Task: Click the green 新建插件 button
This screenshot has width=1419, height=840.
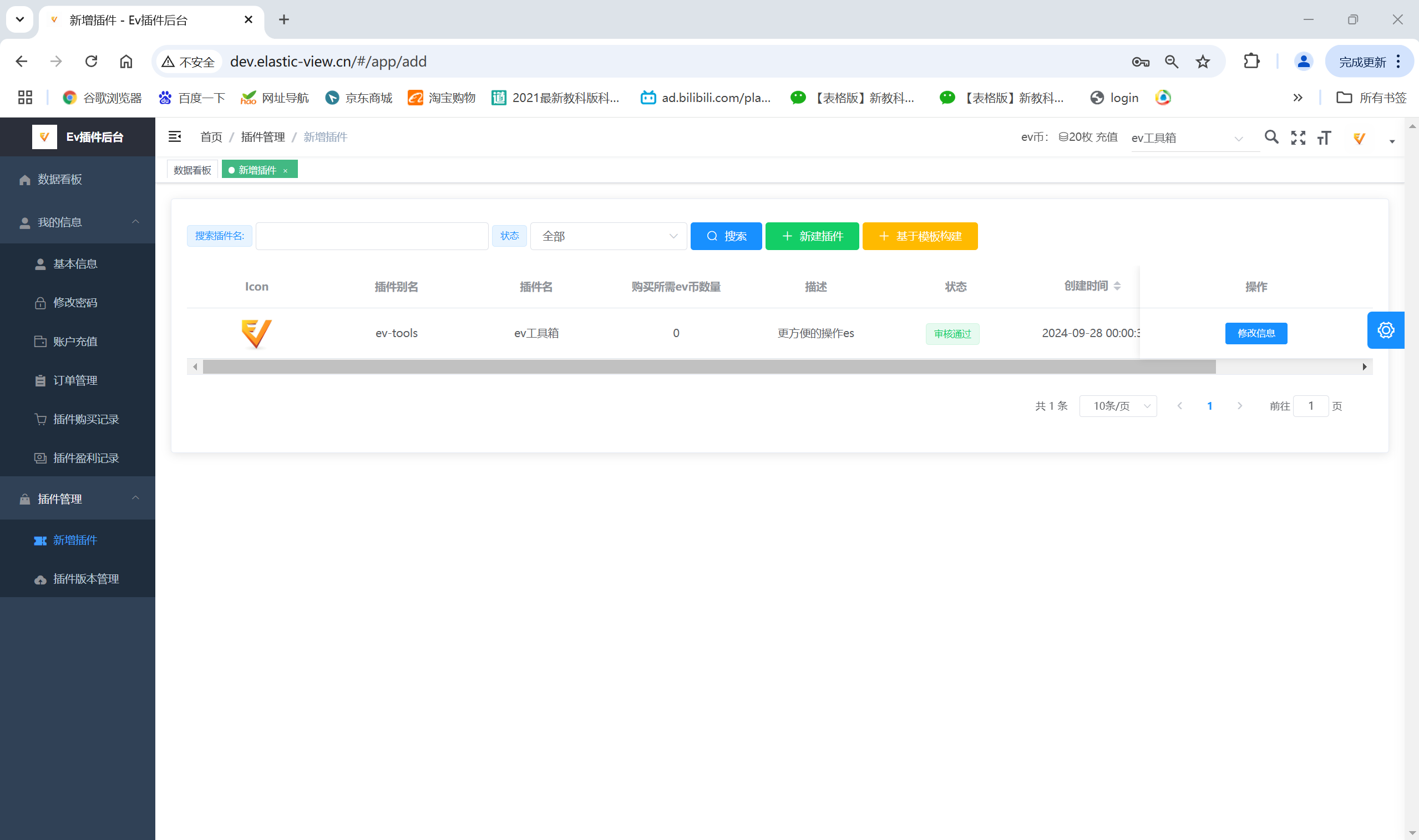Action: tap(812, 236)
